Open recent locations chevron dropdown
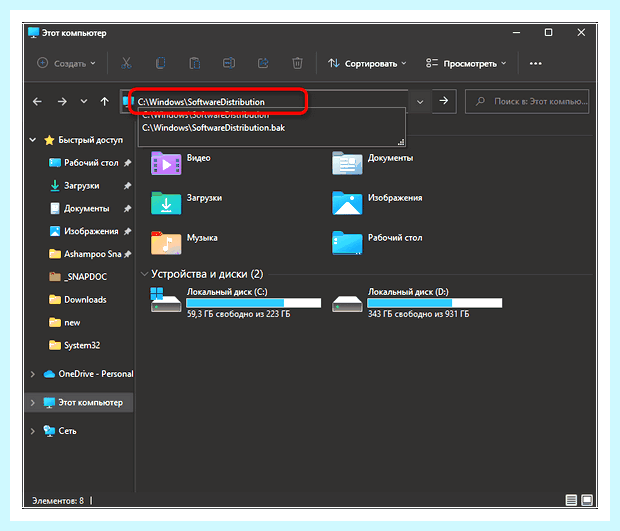Image resolution: width=620 pixels, height=531 pixels. [x=84, y=102]
